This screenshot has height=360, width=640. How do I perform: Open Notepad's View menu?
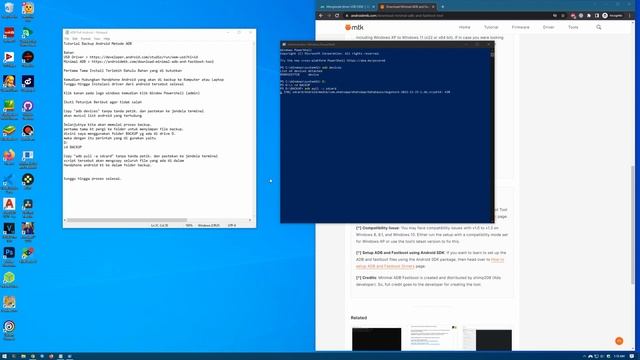tap(97, 39)
